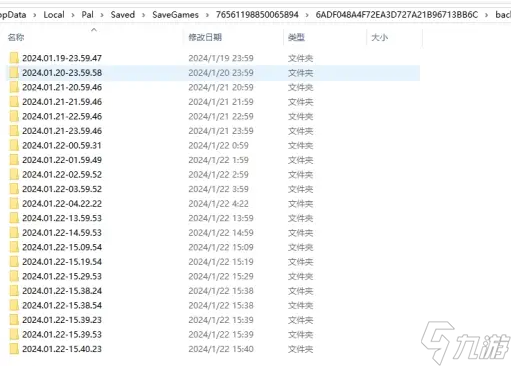Screen dimensions: 511x366
Task: Navigate to SaveGames breadcrumb segment
Action: click(175, 15)
